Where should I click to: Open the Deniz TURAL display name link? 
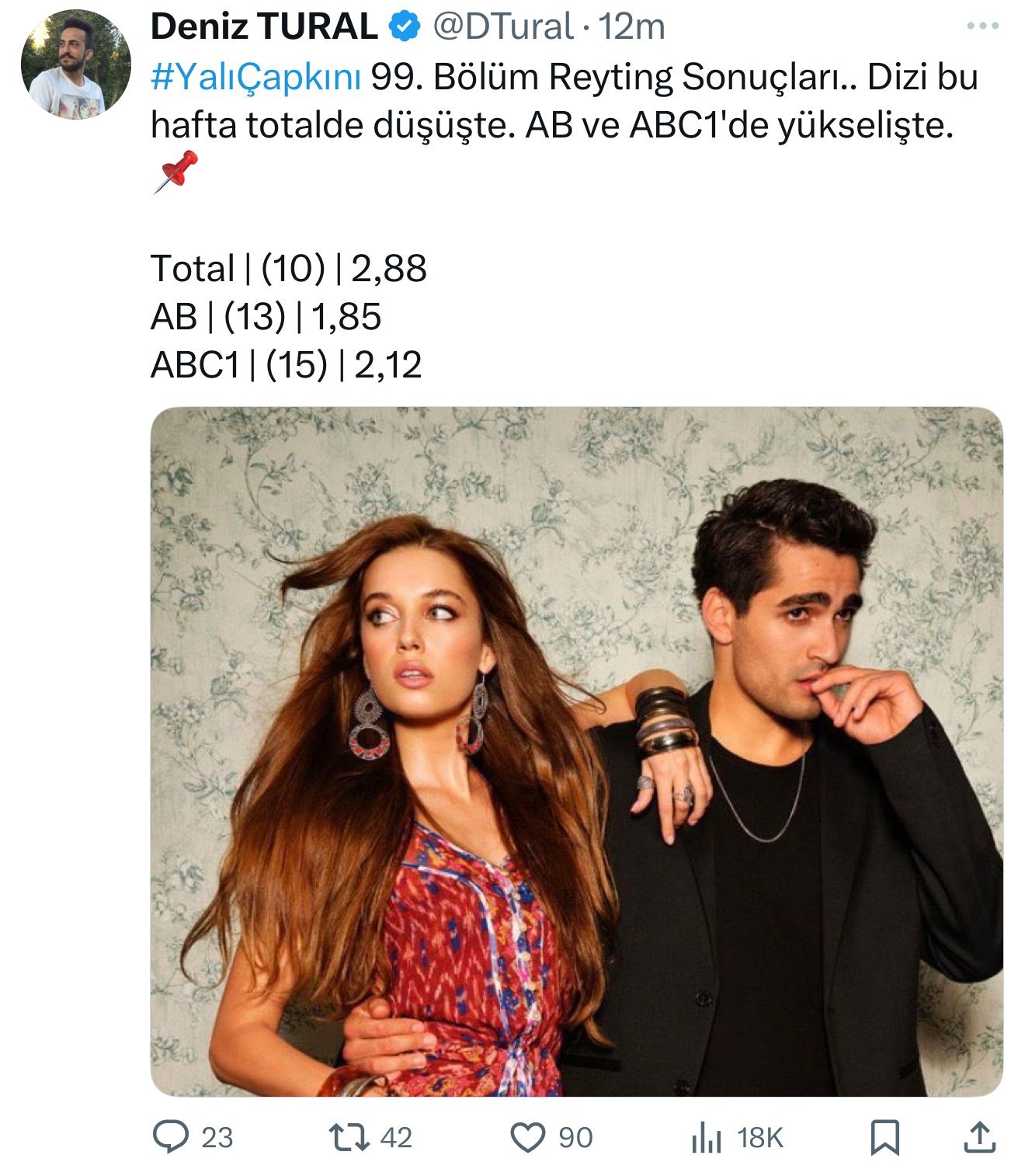point(264,27)
